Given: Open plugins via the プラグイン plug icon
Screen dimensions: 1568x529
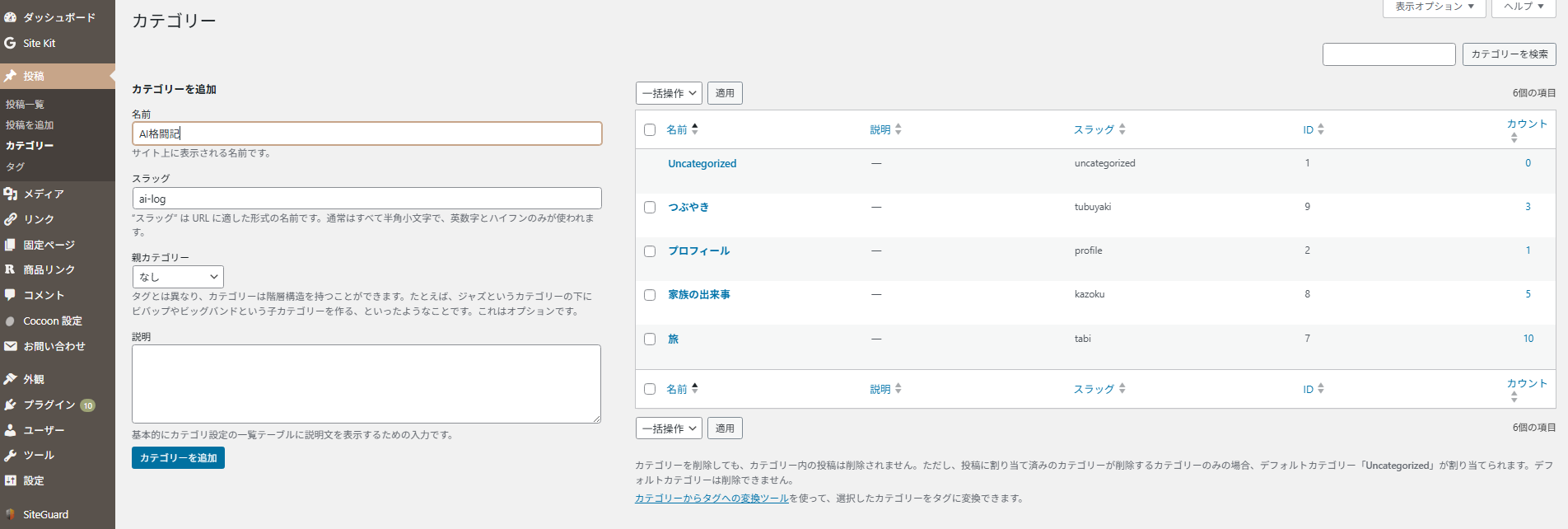Looking at the screenshot, I should [11, 405].
